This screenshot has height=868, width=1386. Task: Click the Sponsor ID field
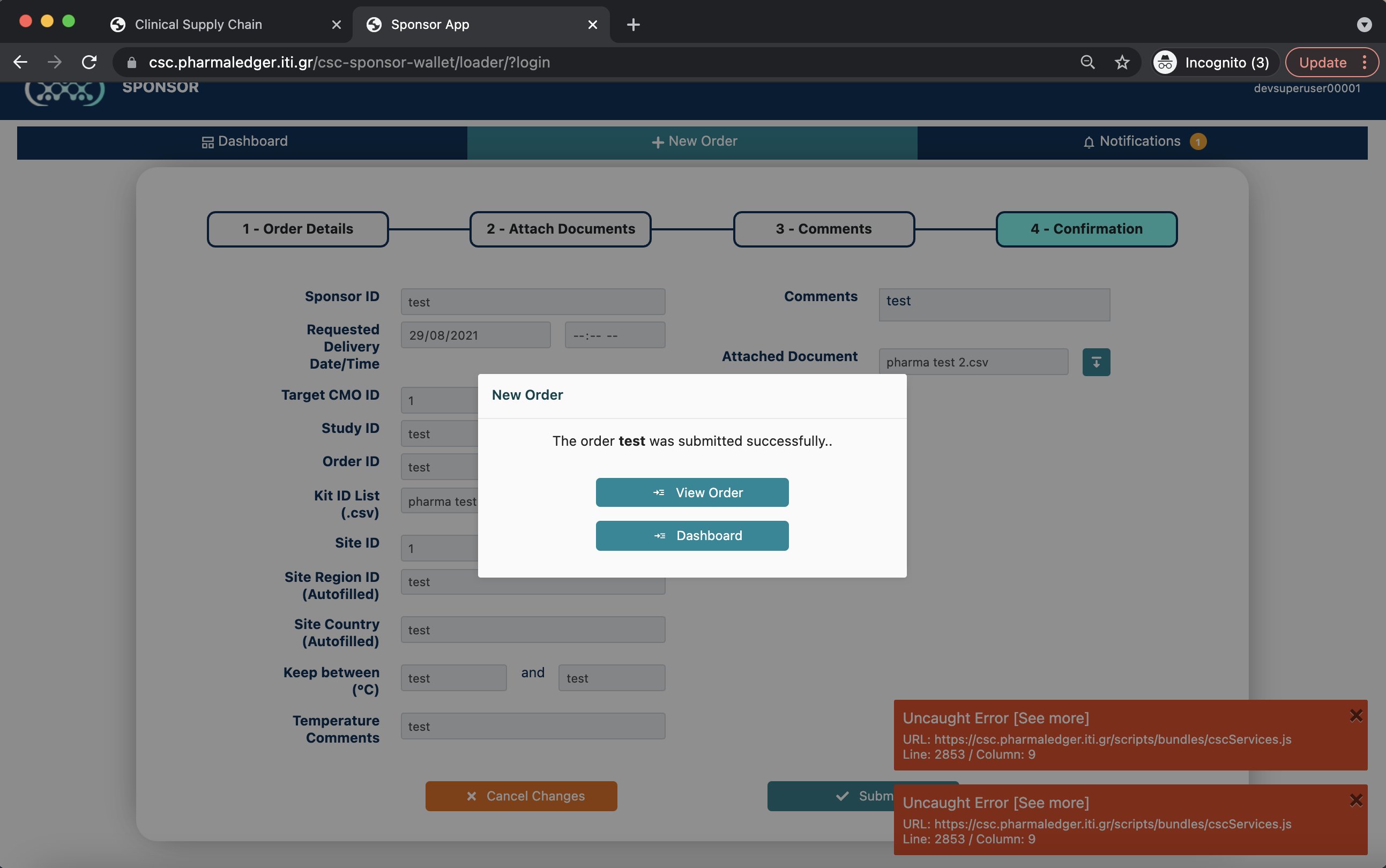(x=533, y=302)
